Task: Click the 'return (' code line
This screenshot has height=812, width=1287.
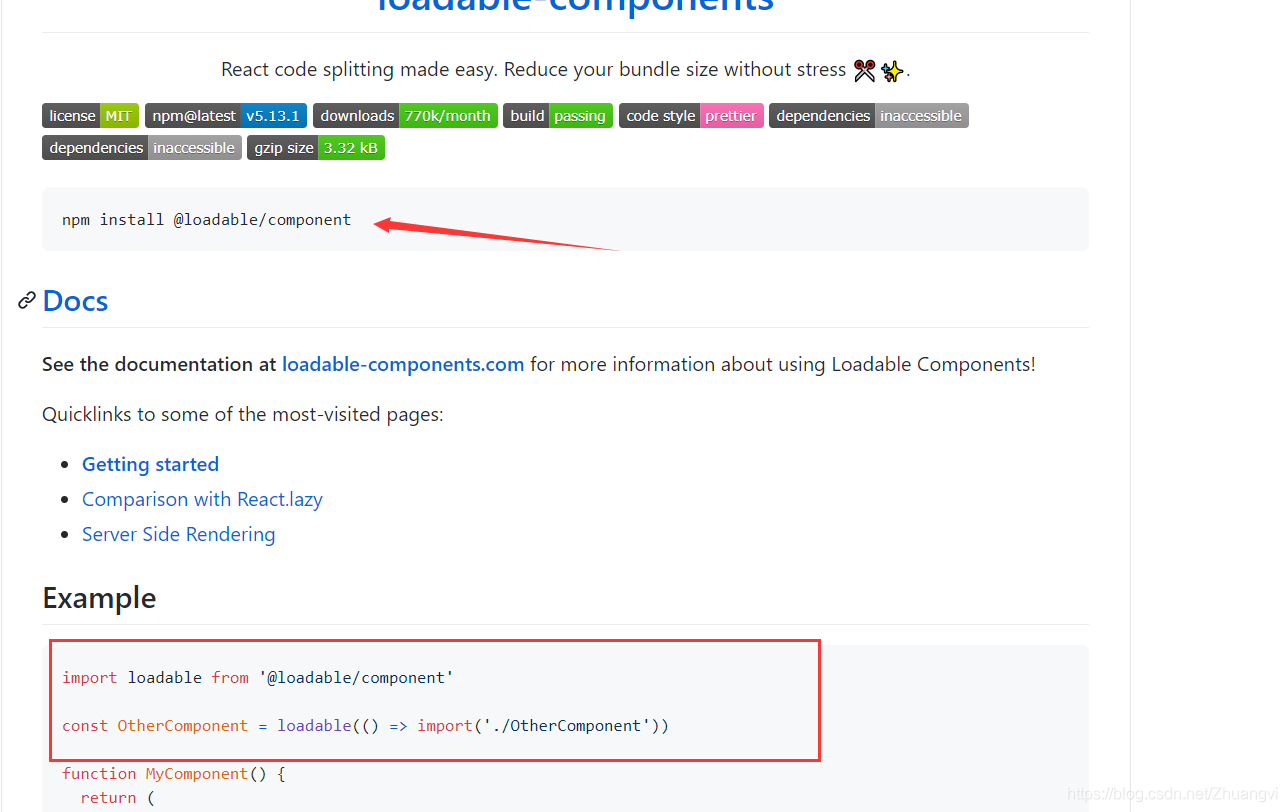Action: [118, 798]
